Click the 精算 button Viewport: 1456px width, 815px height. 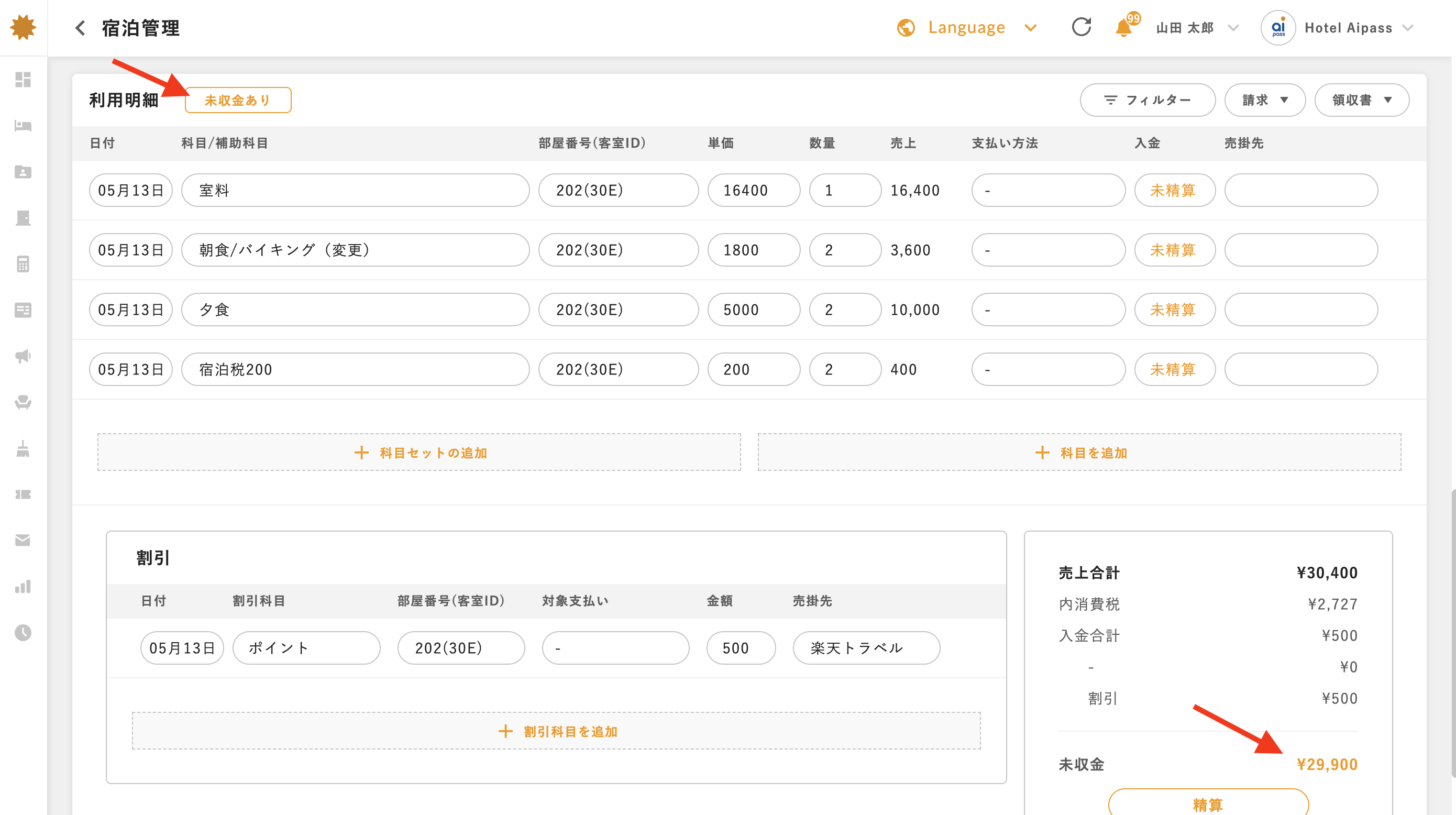(1208, 803)
